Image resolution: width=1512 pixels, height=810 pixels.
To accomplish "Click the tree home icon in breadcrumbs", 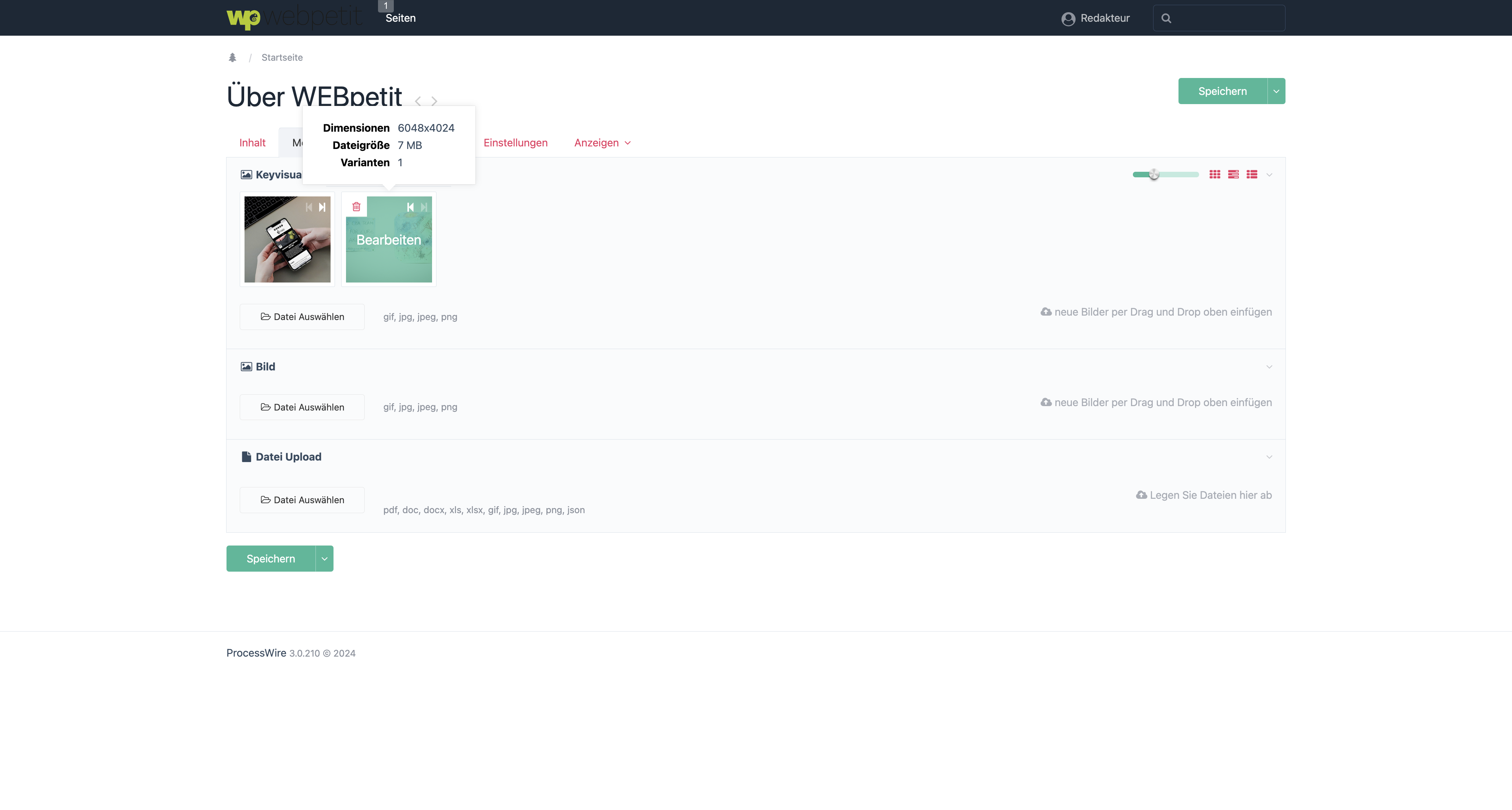I will pyautogui.click(x=232, y=57).
